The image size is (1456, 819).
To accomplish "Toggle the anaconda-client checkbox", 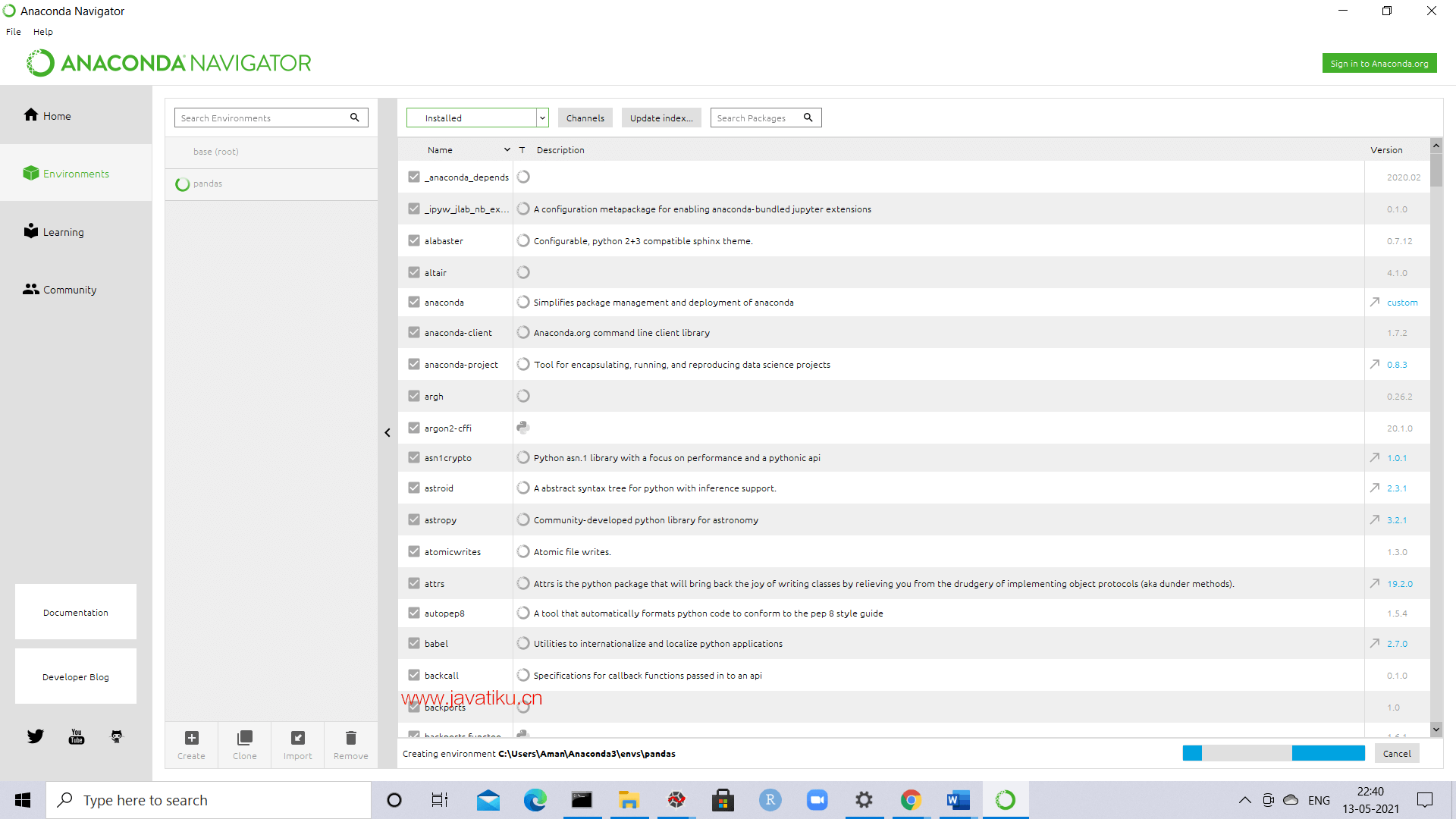I will point(413,332).
